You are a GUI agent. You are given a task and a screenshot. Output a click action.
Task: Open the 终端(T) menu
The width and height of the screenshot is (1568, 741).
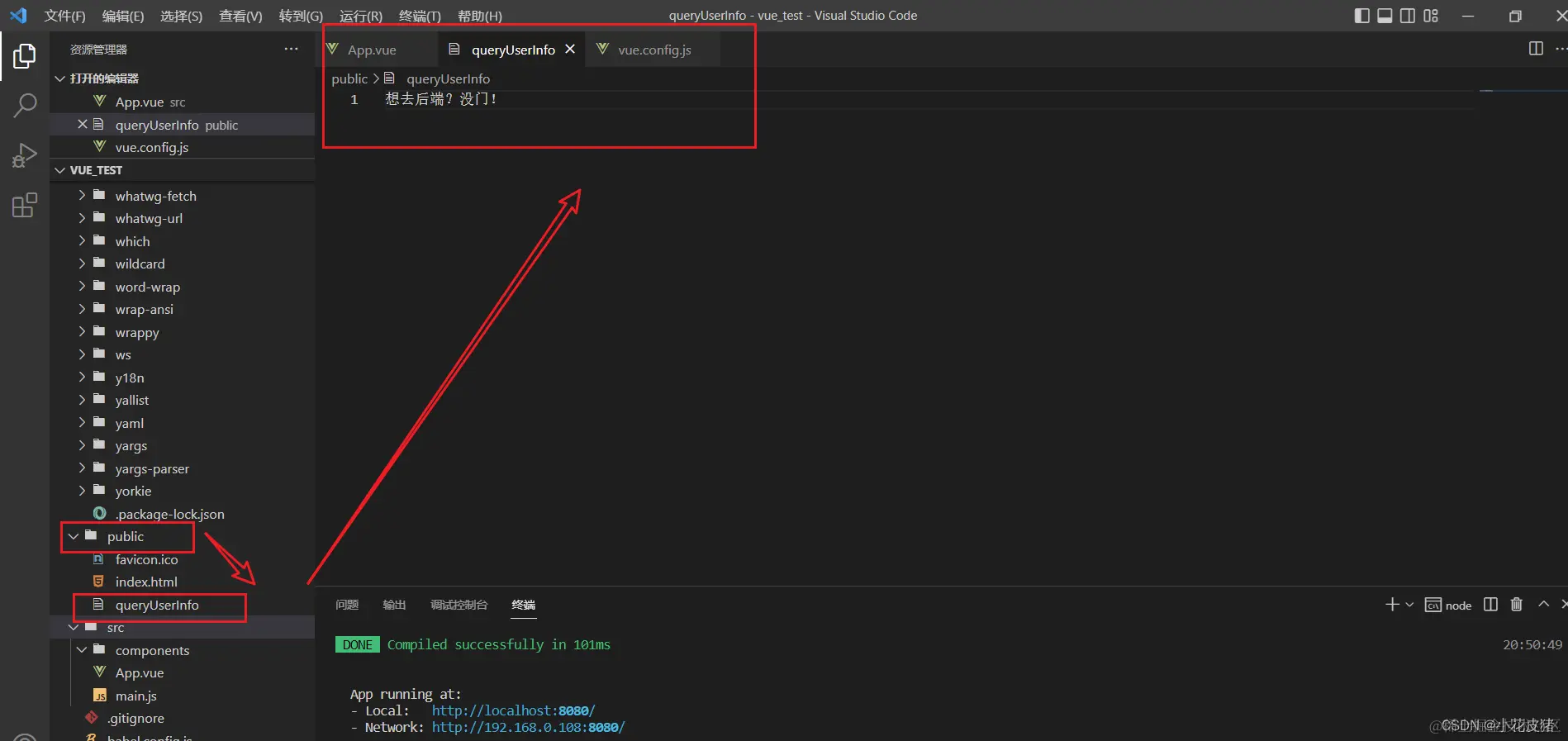coord(420,16)
